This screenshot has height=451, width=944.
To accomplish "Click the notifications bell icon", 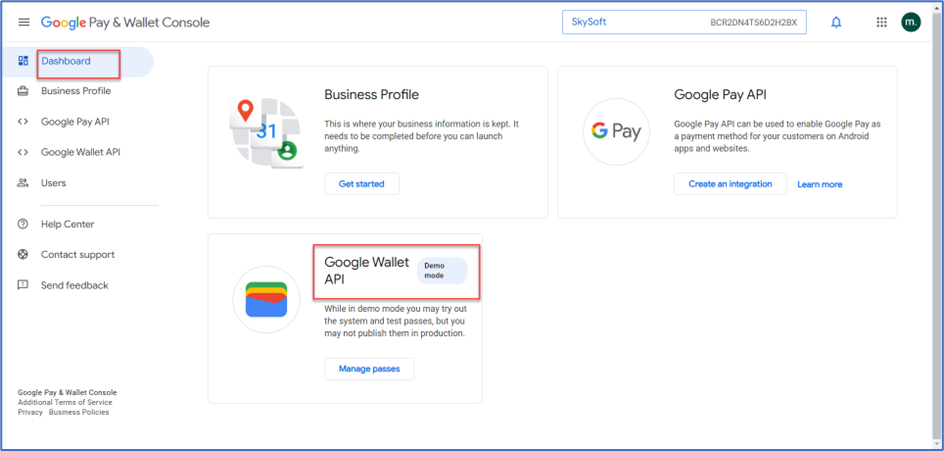I will click(836, 22).
